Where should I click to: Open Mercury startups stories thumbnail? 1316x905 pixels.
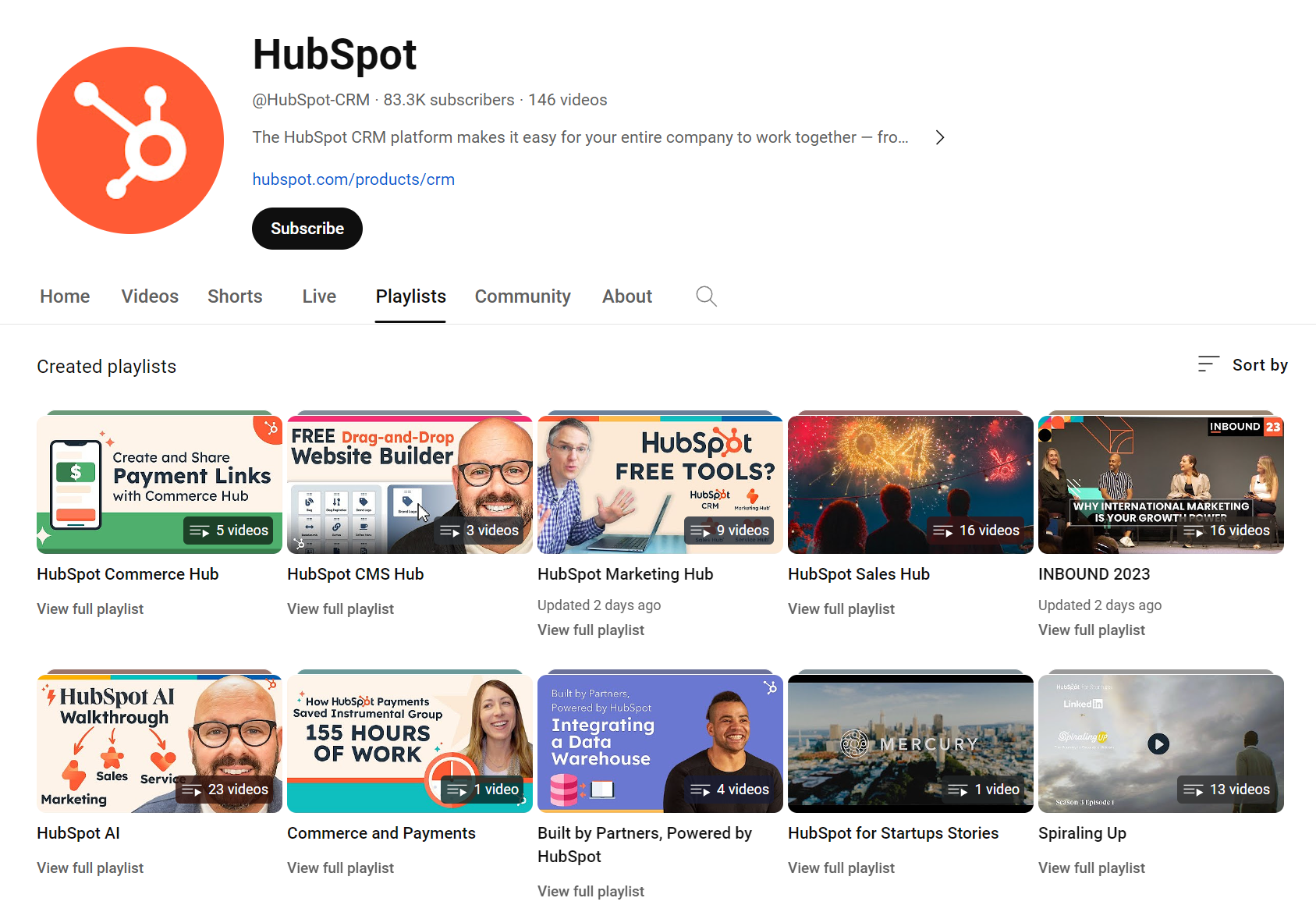[910, 744]
